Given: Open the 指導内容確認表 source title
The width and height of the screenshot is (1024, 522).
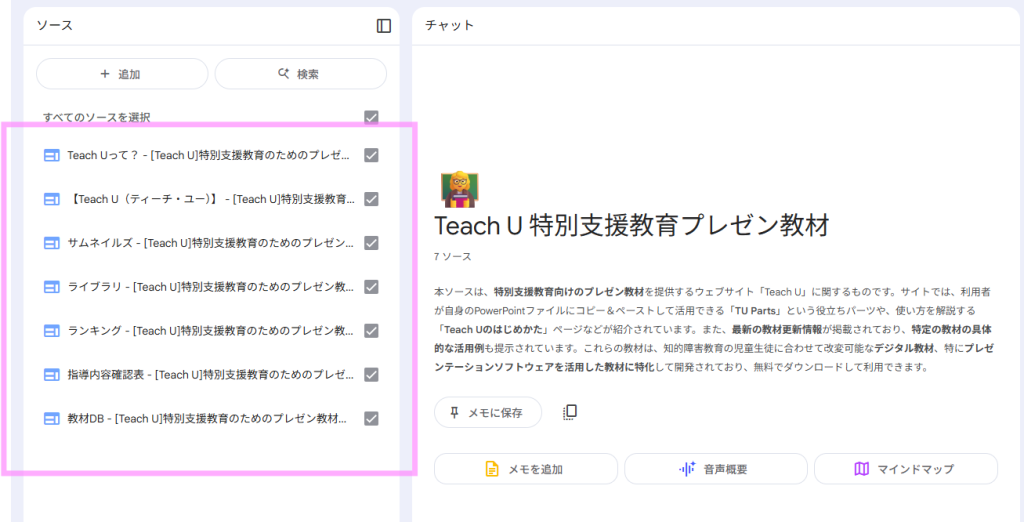Looking at the screenshot, I should pos(210,374).
